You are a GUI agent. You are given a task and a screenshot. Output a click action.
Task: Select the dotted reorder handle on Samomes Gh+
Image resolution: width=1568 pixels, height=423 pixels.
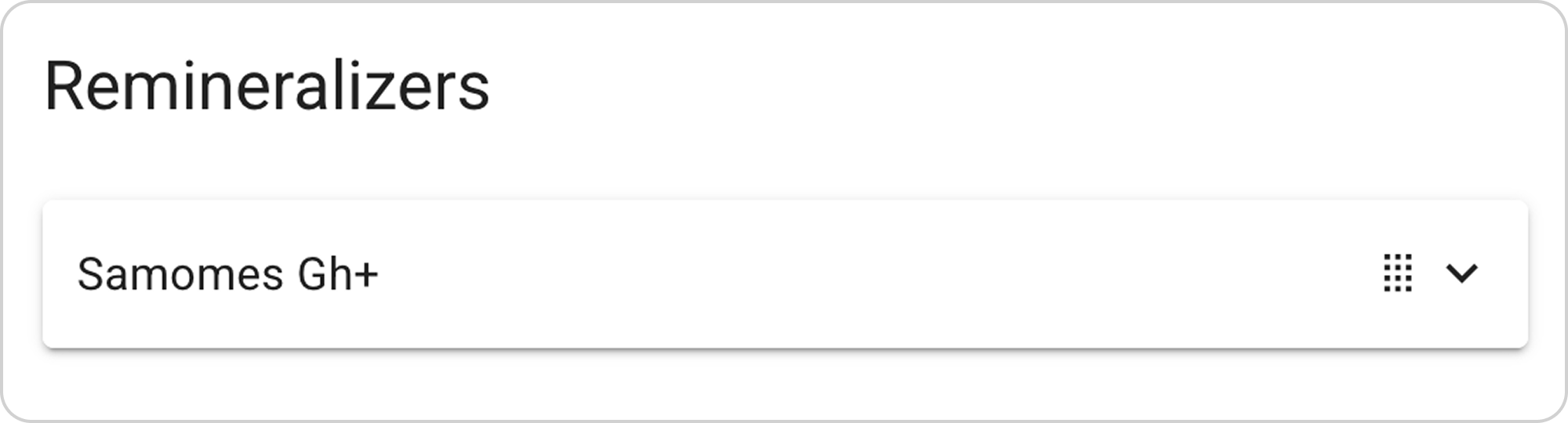pyautogui.click(x=1398, y=273)
